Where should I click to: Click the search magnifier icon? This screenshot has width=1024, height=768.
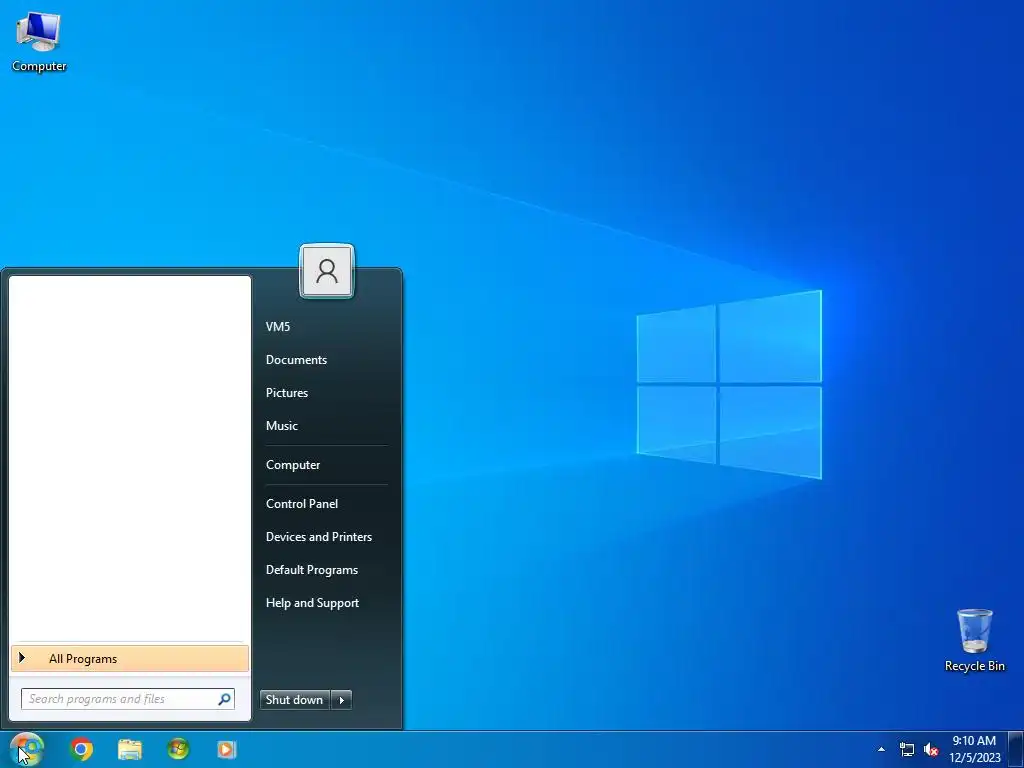pyautogui.click(x=224, y=699)
